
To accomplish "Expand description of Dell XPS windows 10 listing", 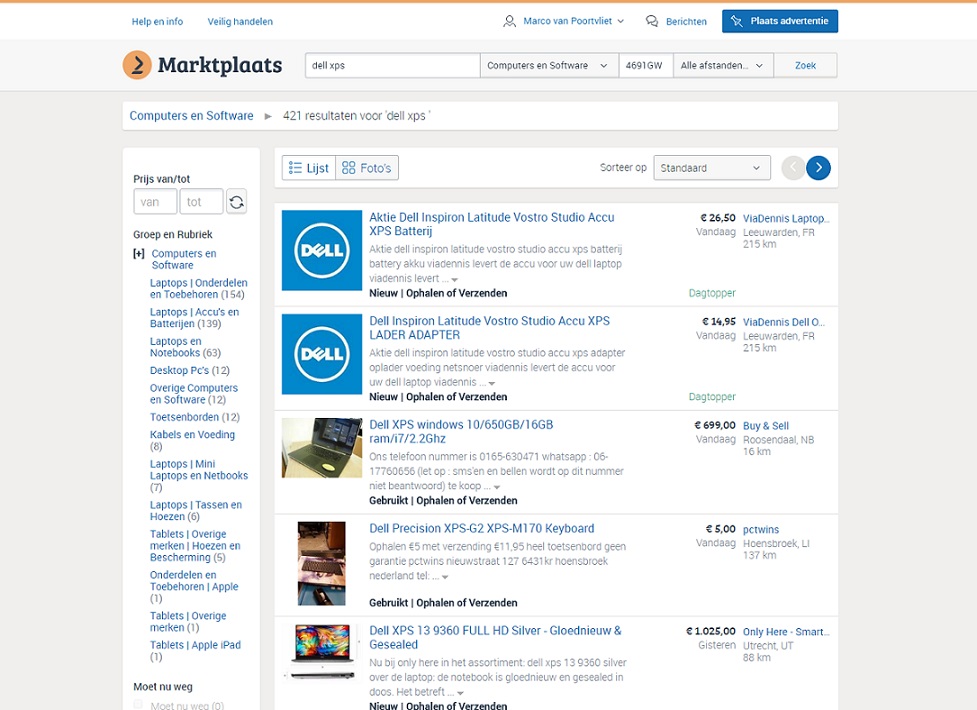I will pos(497,487).
